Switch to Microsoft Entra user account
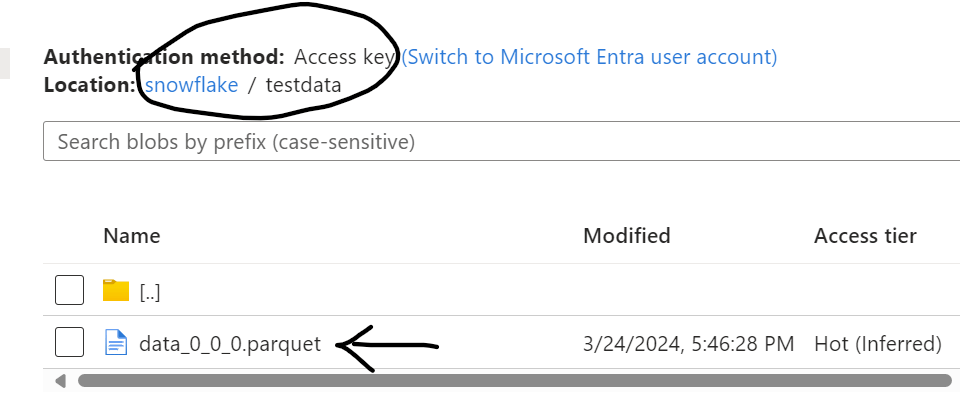 point(589,57)
